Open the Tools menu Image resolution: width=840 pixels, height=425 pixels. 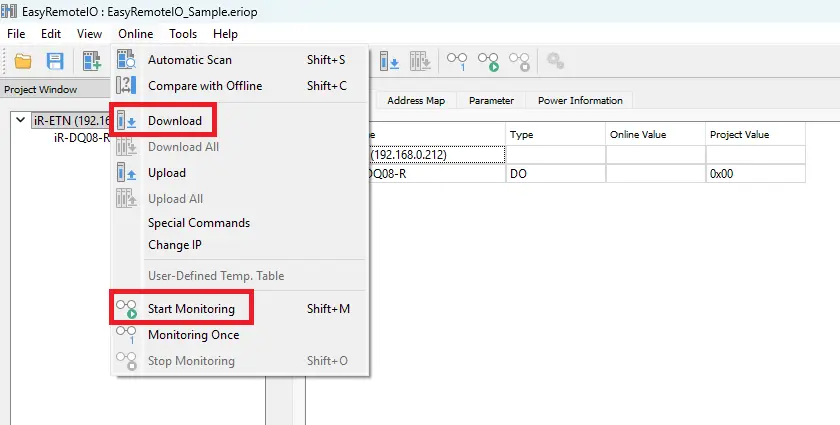[183, 34]
